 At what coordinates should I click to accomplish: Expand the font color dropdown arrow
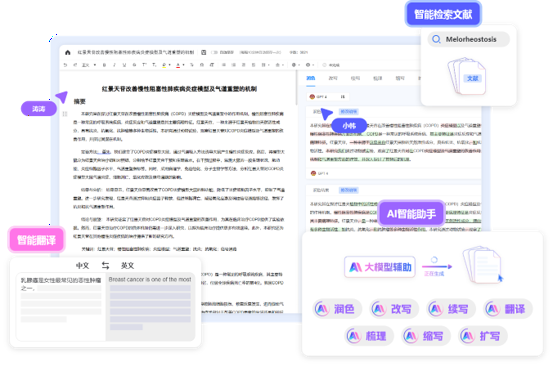tap(183, 65)
